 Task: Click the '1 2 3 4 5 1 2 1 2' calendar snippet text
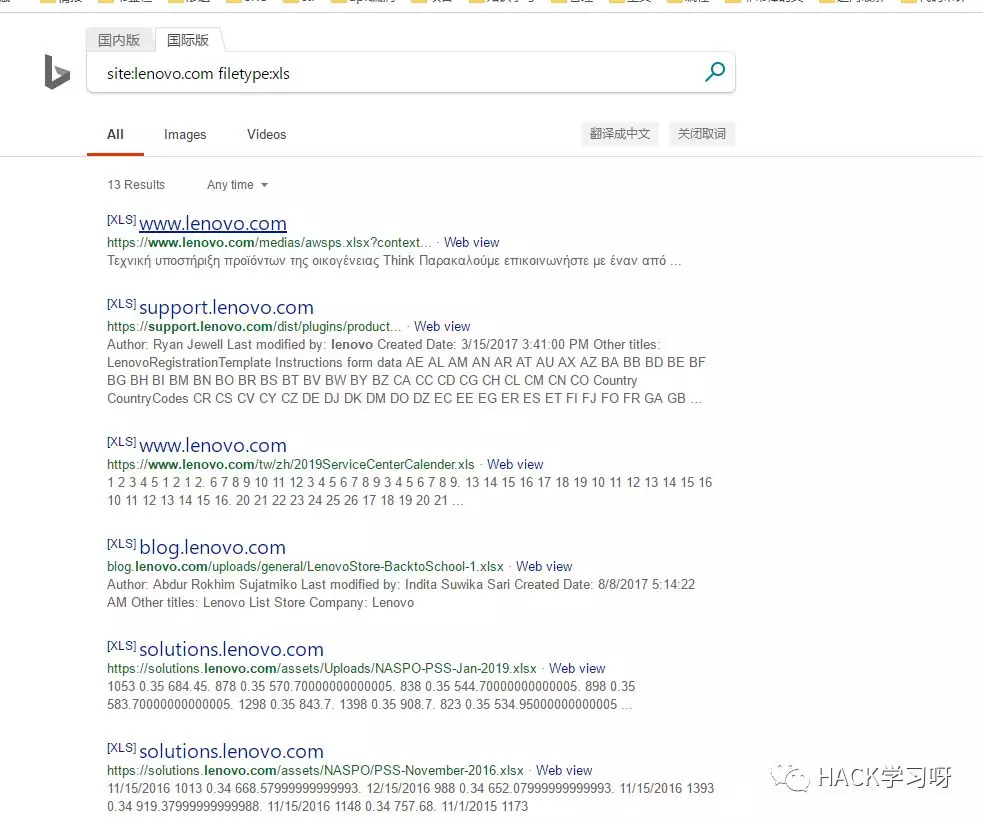coord(409,491)
